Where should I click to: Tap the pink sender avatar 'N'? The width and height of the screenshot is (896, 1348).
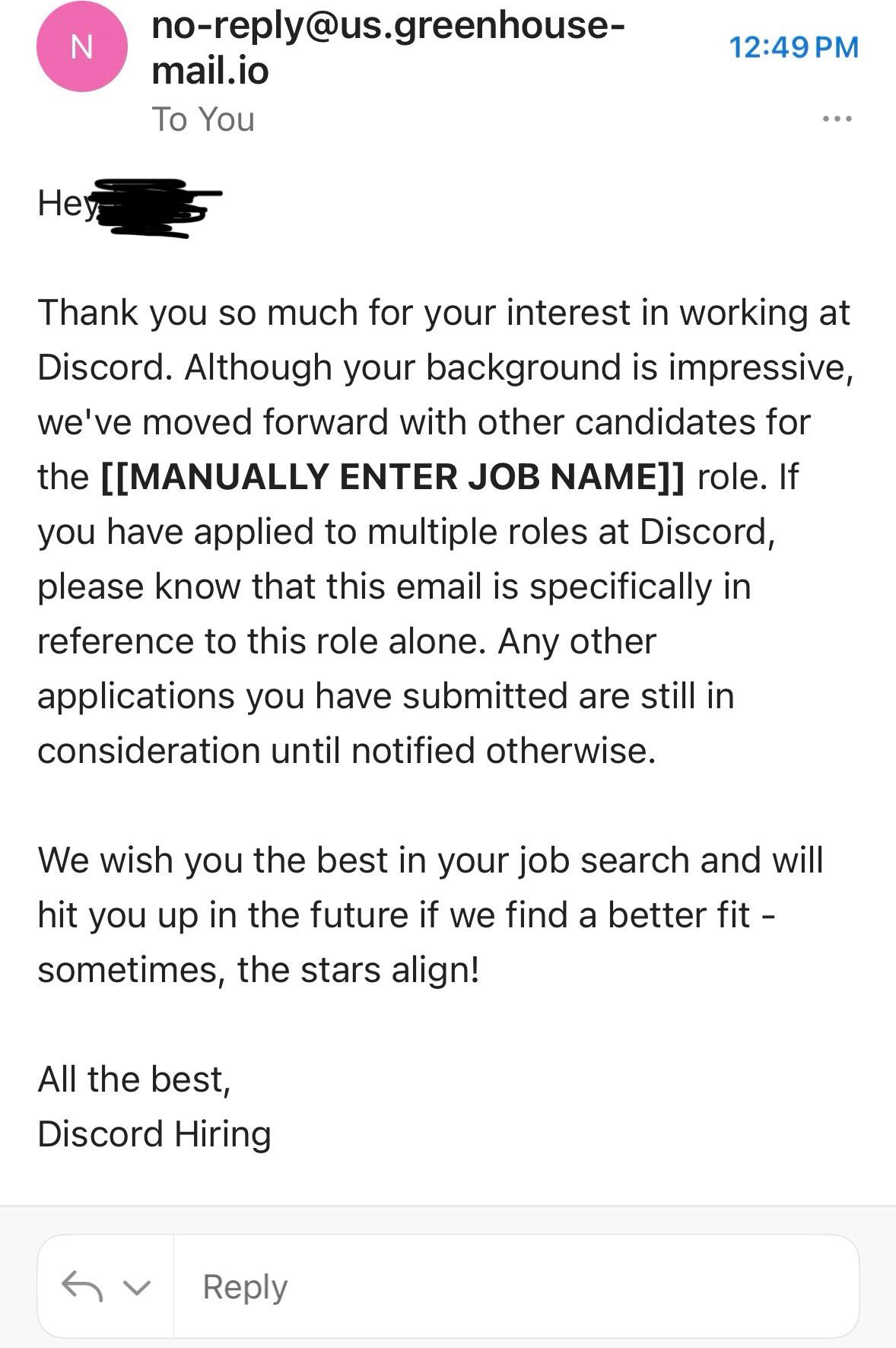81,47
